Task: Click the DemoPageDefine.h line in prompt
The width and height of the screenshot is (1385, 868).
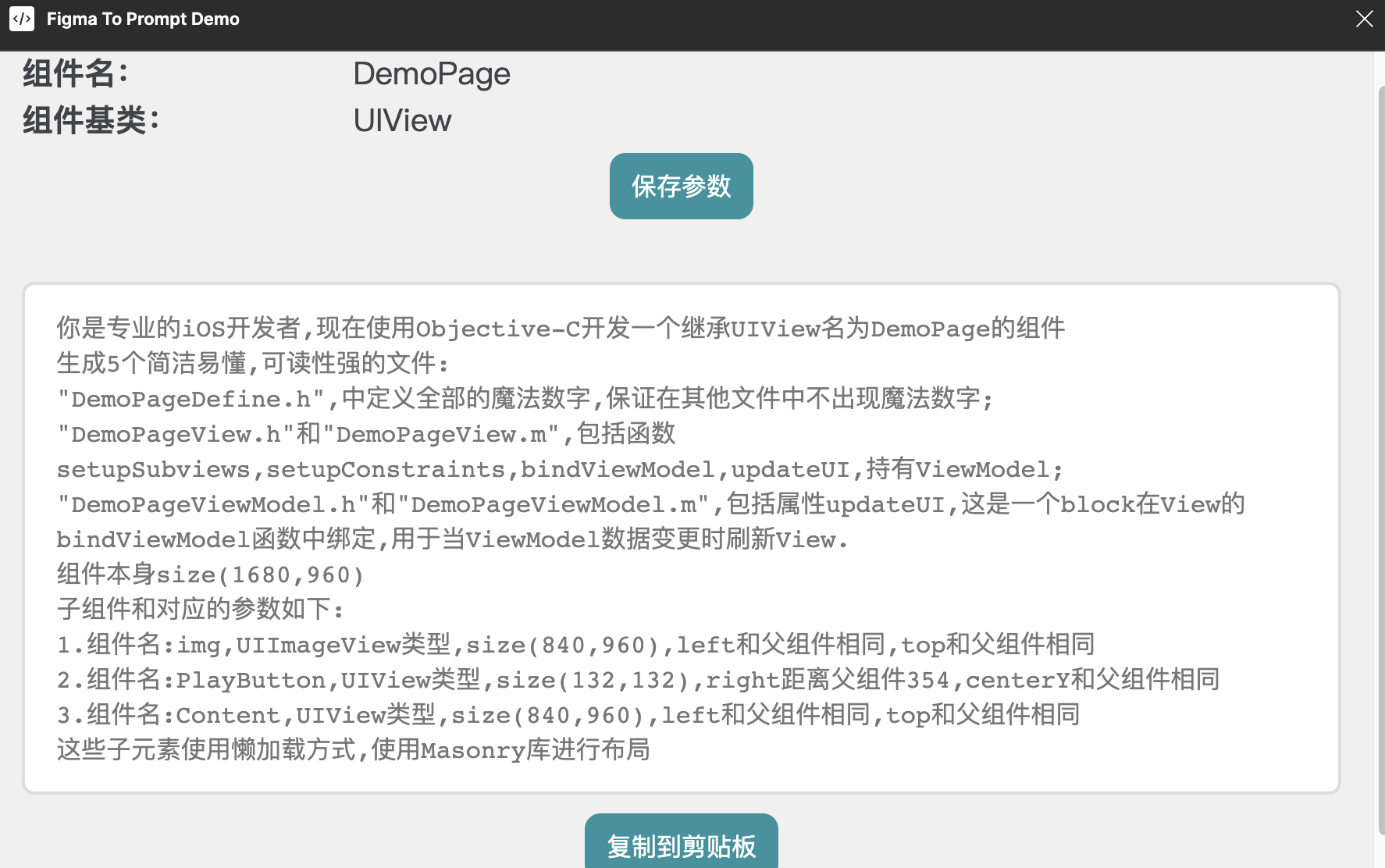Action: click(525, 399)
